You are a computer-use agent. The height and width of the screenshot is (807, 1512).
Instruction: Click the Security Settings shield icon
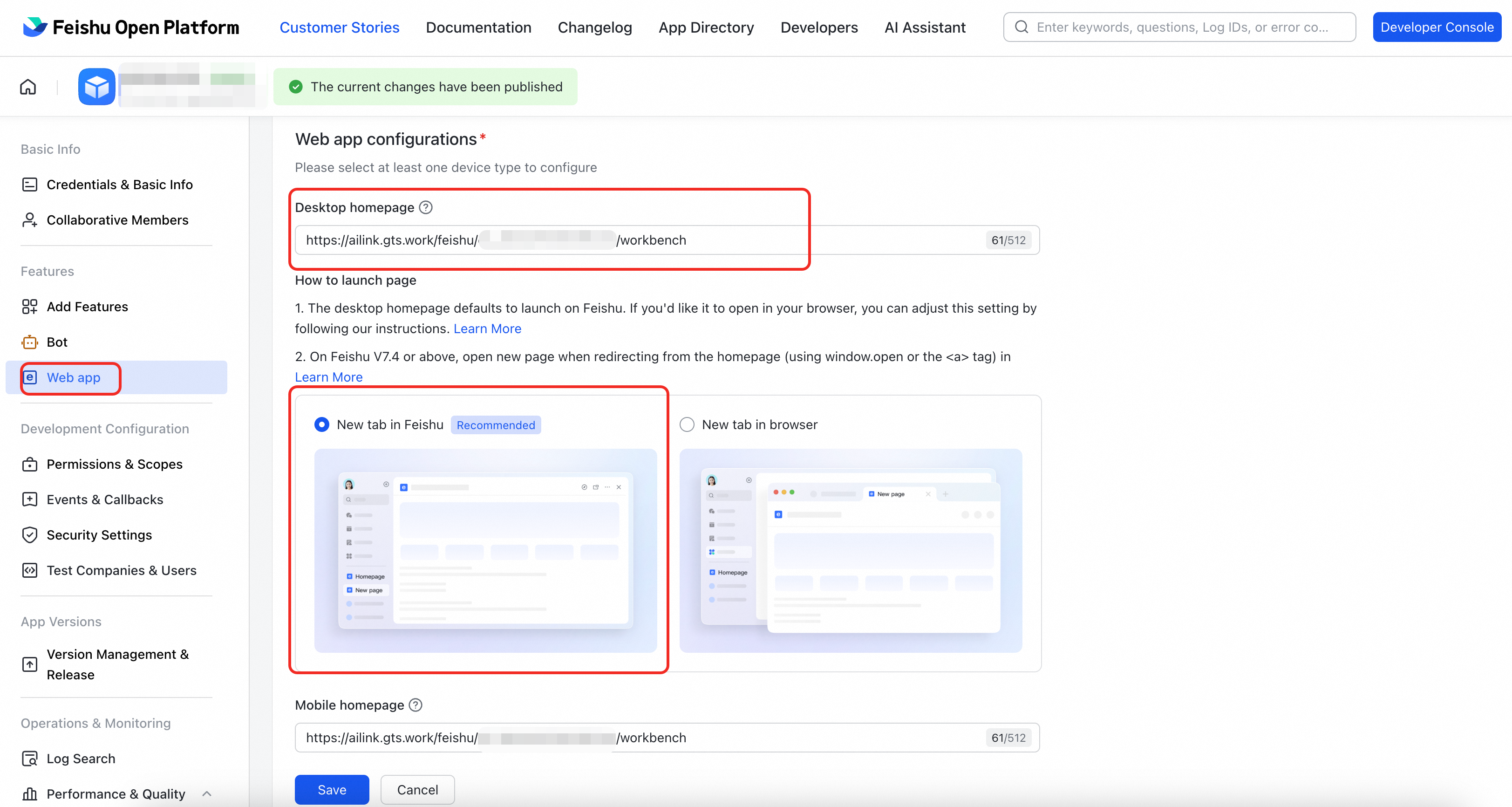click(x=29, y=535)
